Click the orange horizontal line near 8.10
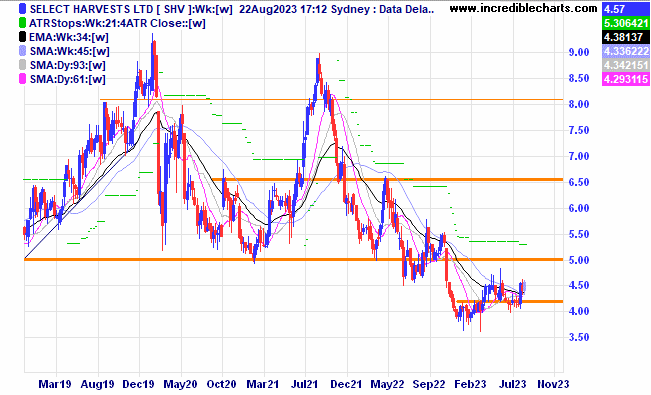 (x=331, y=100)
